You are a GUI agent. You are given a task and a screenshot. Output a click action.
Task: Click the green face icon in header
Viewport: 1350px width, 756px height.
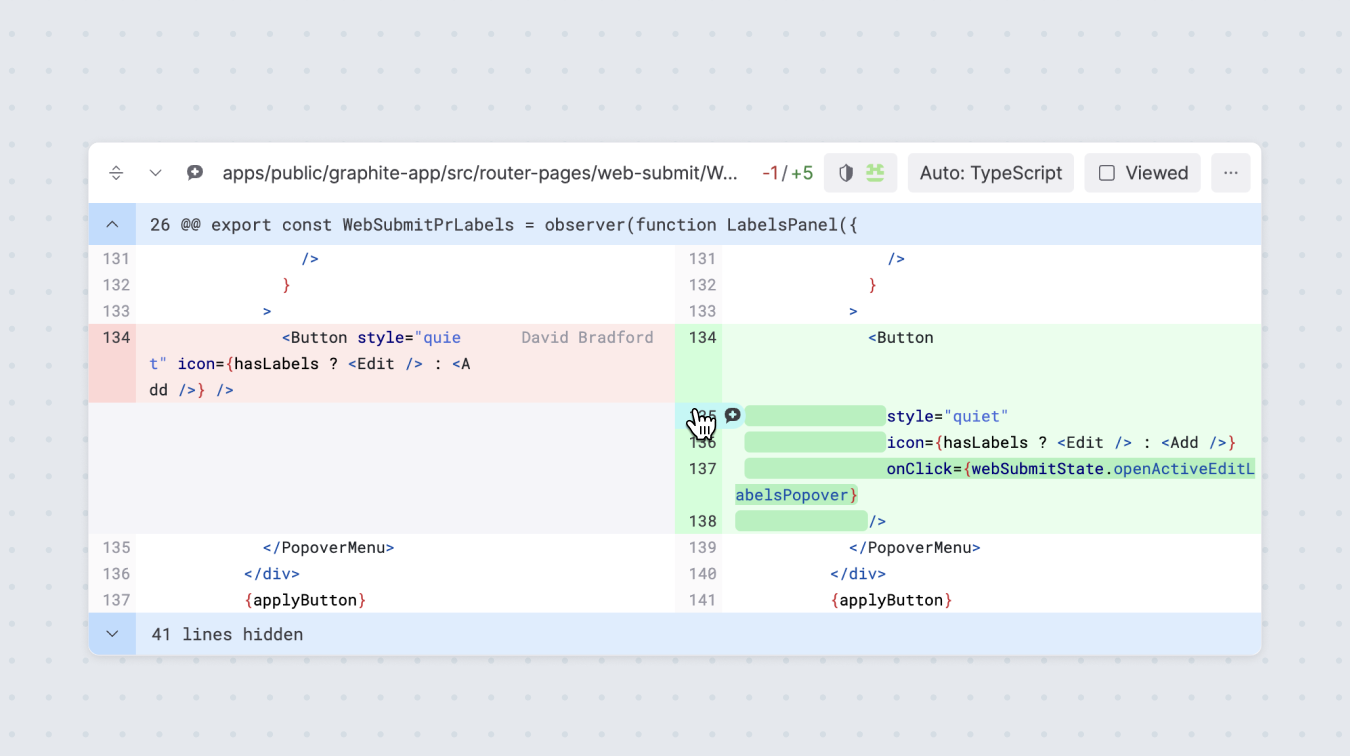click(x=875, y=173)
